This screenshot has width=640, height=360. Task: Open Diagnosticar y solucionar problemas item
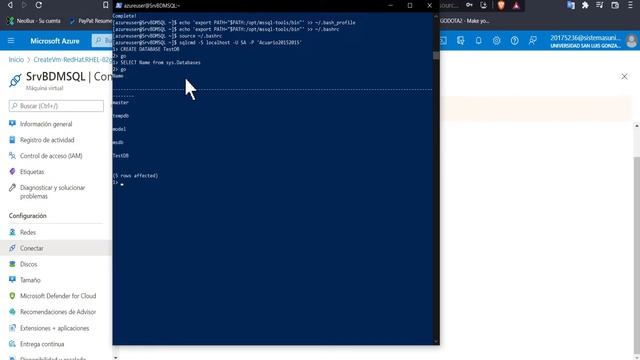53,192
